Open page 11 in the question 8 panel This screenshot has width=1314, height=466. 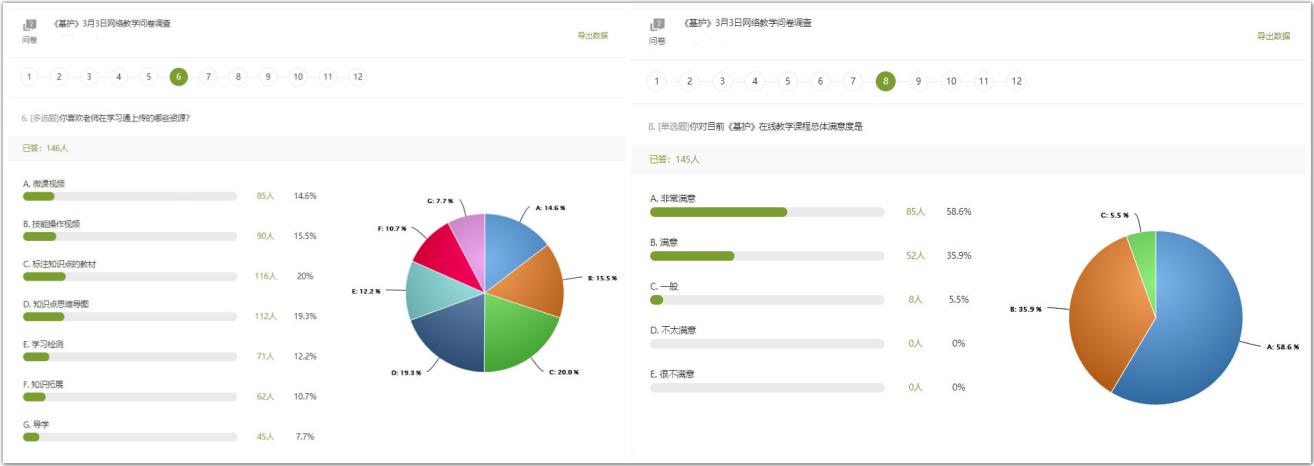pyautogui.click(x=983, y=81)
